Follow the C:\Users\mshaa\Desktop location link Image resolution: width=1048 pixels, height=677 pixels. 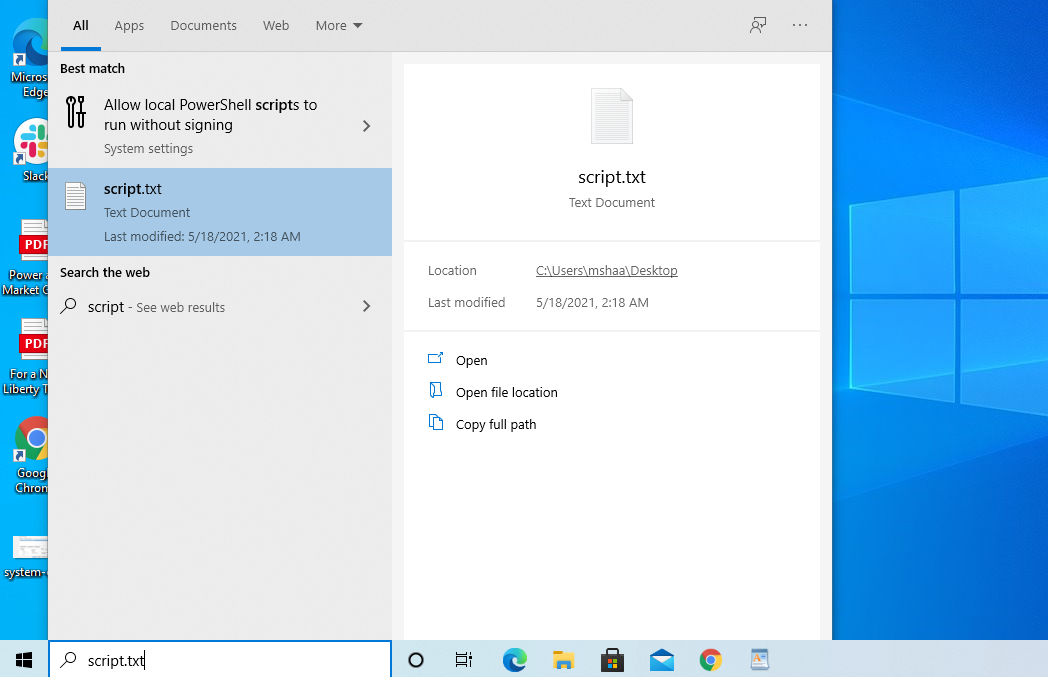[606, 271]
